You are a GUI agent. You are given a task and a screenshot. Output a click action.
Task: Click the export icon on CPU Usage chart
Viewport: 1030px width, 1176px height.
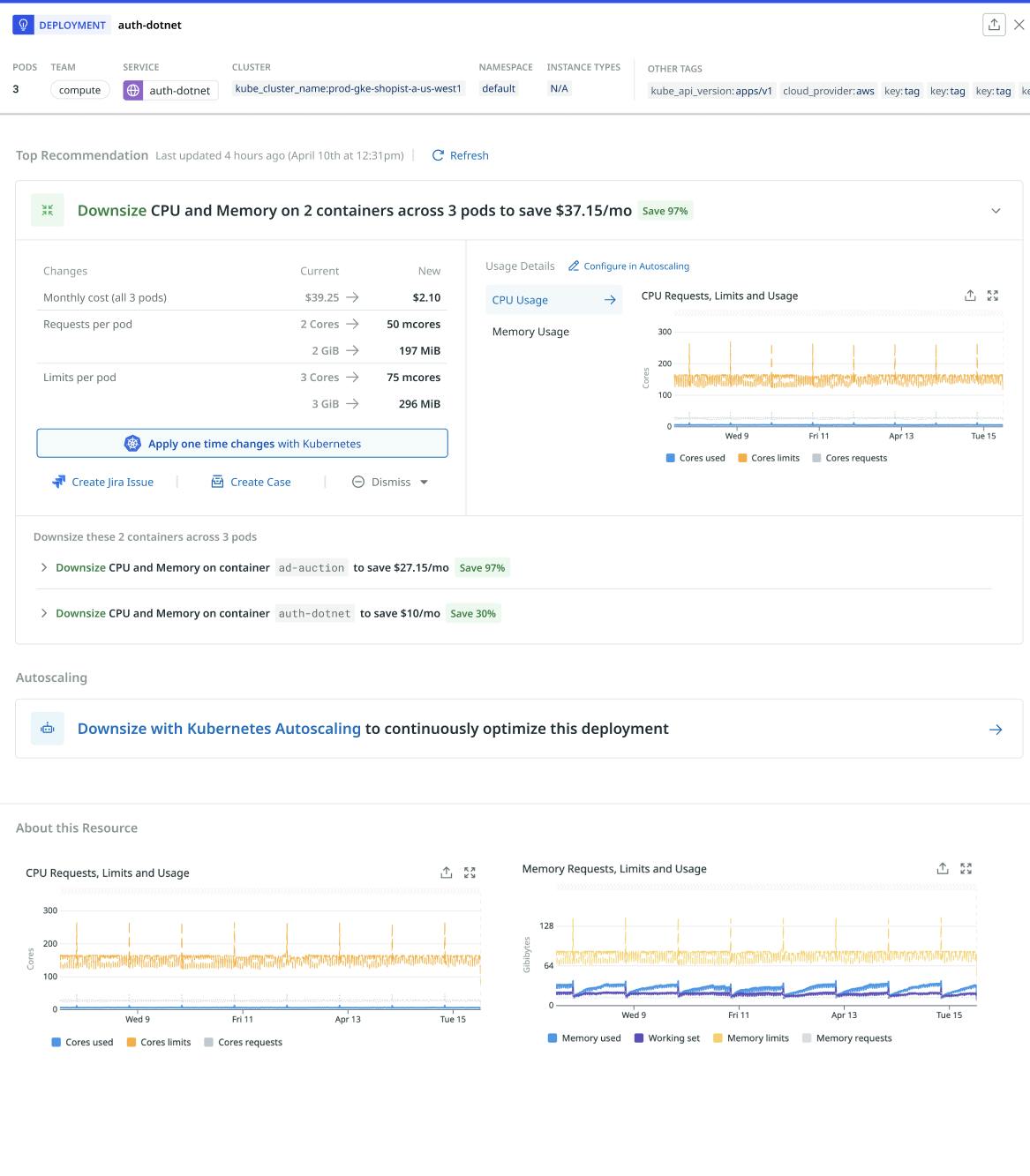click(x=970, y=296)
